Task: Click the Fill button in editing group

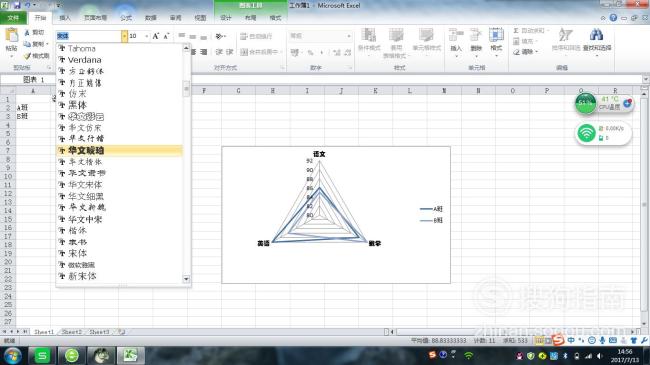Action: click(x=525, y=41)
